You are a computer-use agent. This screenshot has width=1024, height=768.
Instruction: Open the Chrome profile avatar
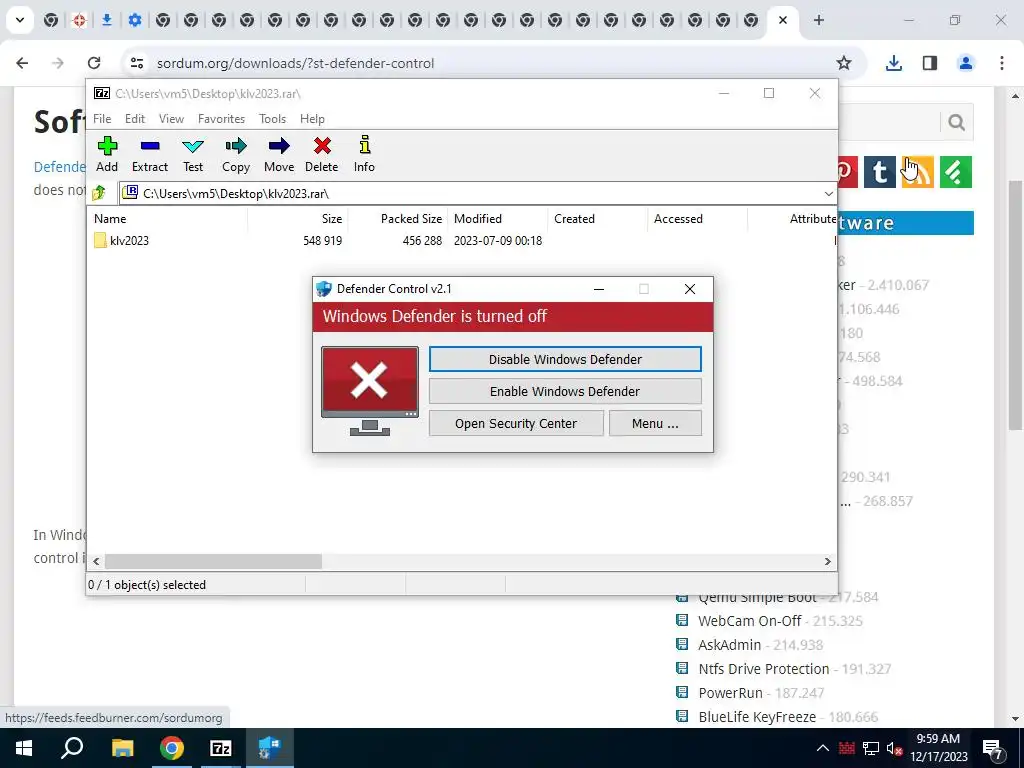click(966, 63)
